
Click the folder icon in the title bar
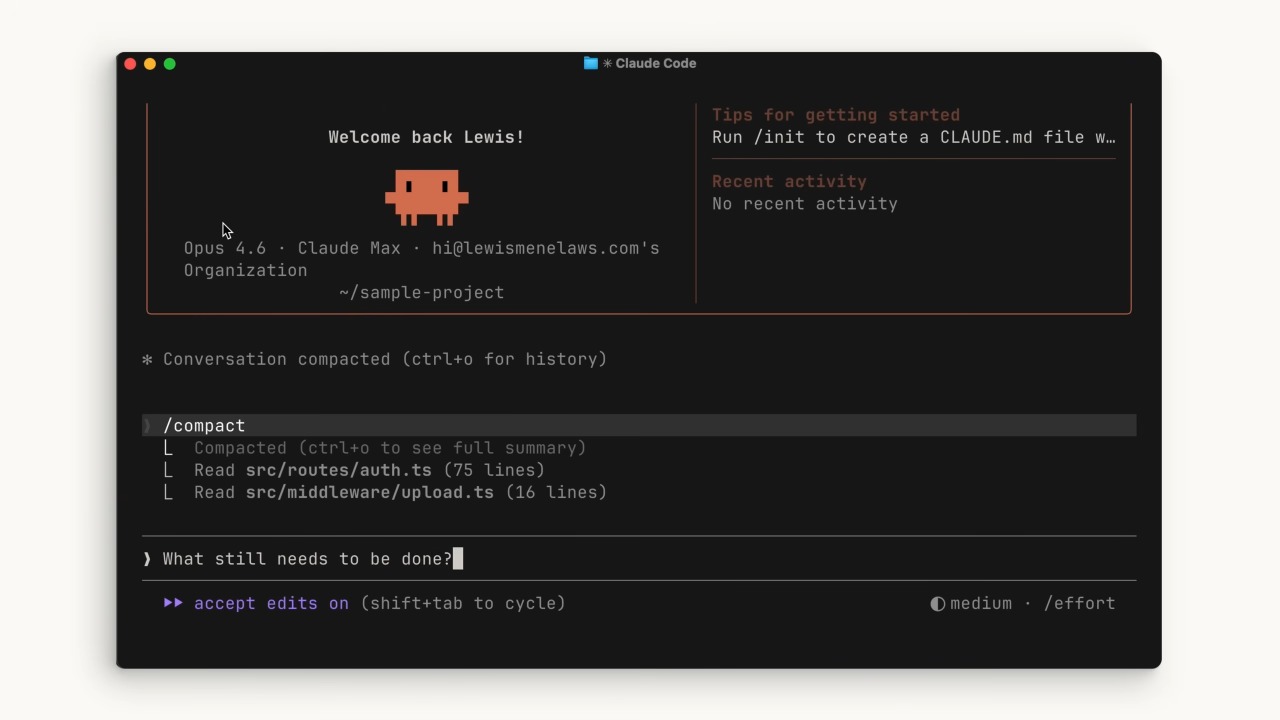[591, 63]
